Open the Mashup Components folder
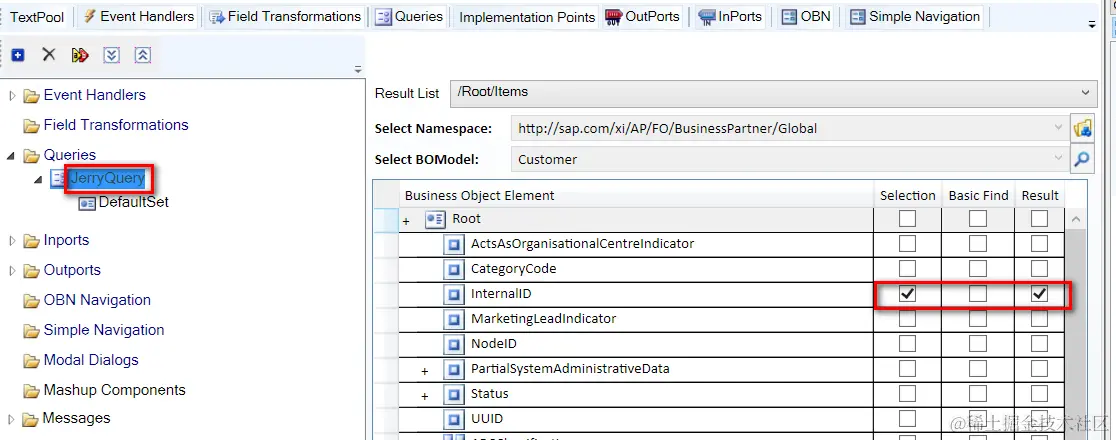The width and height of the screenshot is (1116, 440). tap(114, 390)
